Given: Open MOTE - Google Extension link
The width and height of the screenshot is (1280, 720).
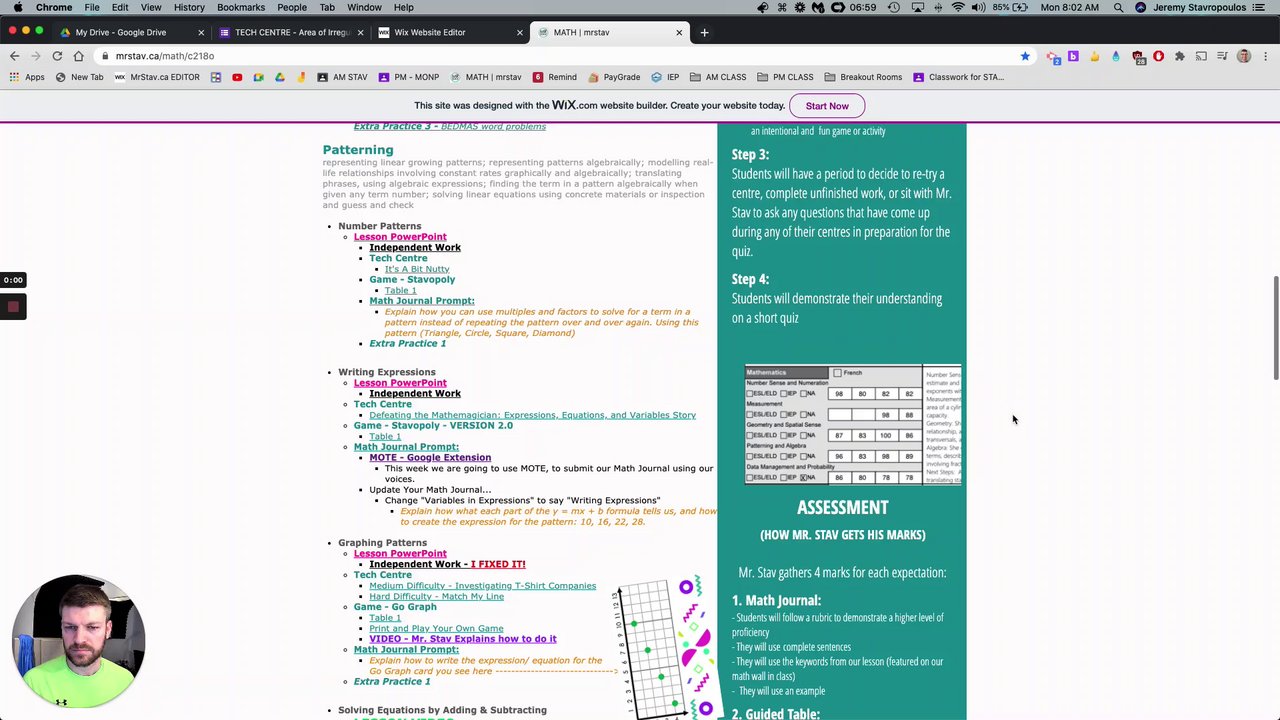Looking at the screenshot, I should pyautogui.click(x=430, y=458).
